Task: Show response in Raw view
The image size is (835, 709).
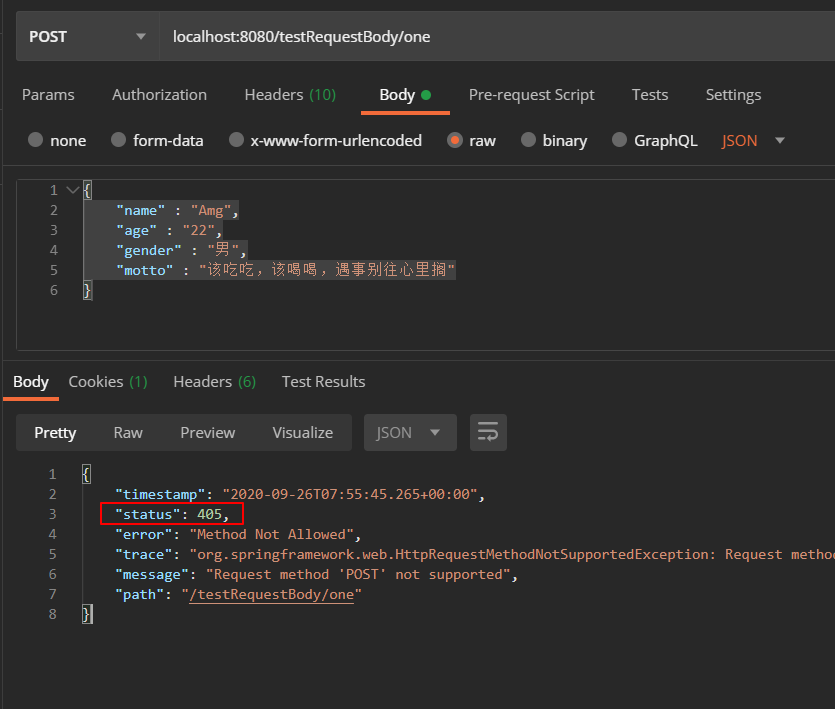Action: (x=128, y=433)
